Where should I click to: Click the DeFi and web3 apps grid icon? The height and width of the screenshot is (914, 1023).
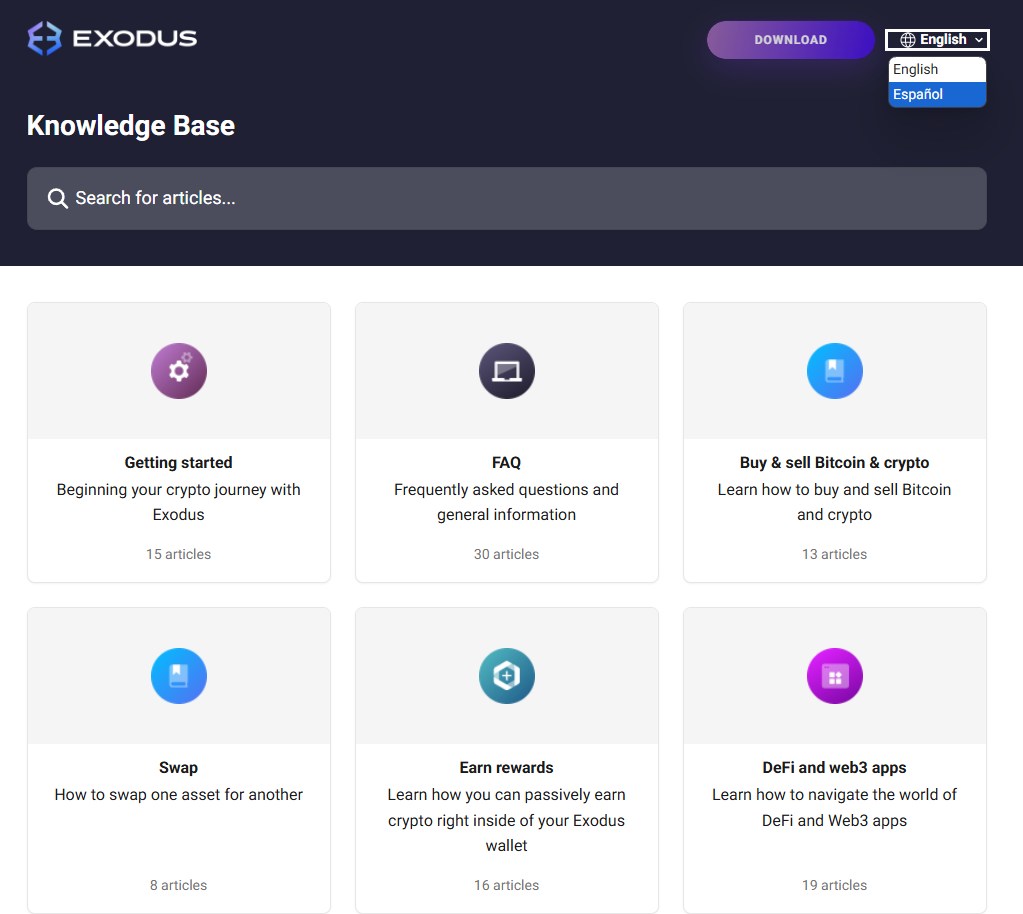coord(834,676)
